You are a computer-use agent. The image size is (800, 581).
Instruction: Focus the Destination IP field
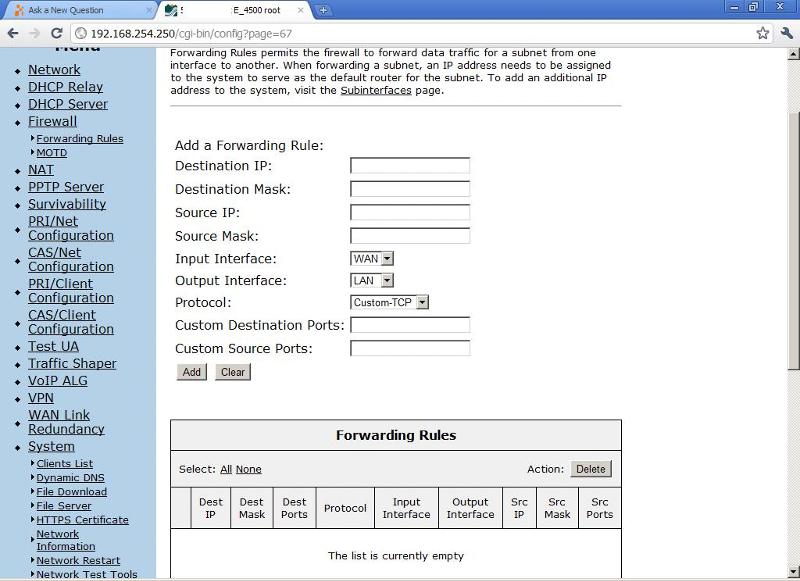pyautogui.click(x=410, y=166)
